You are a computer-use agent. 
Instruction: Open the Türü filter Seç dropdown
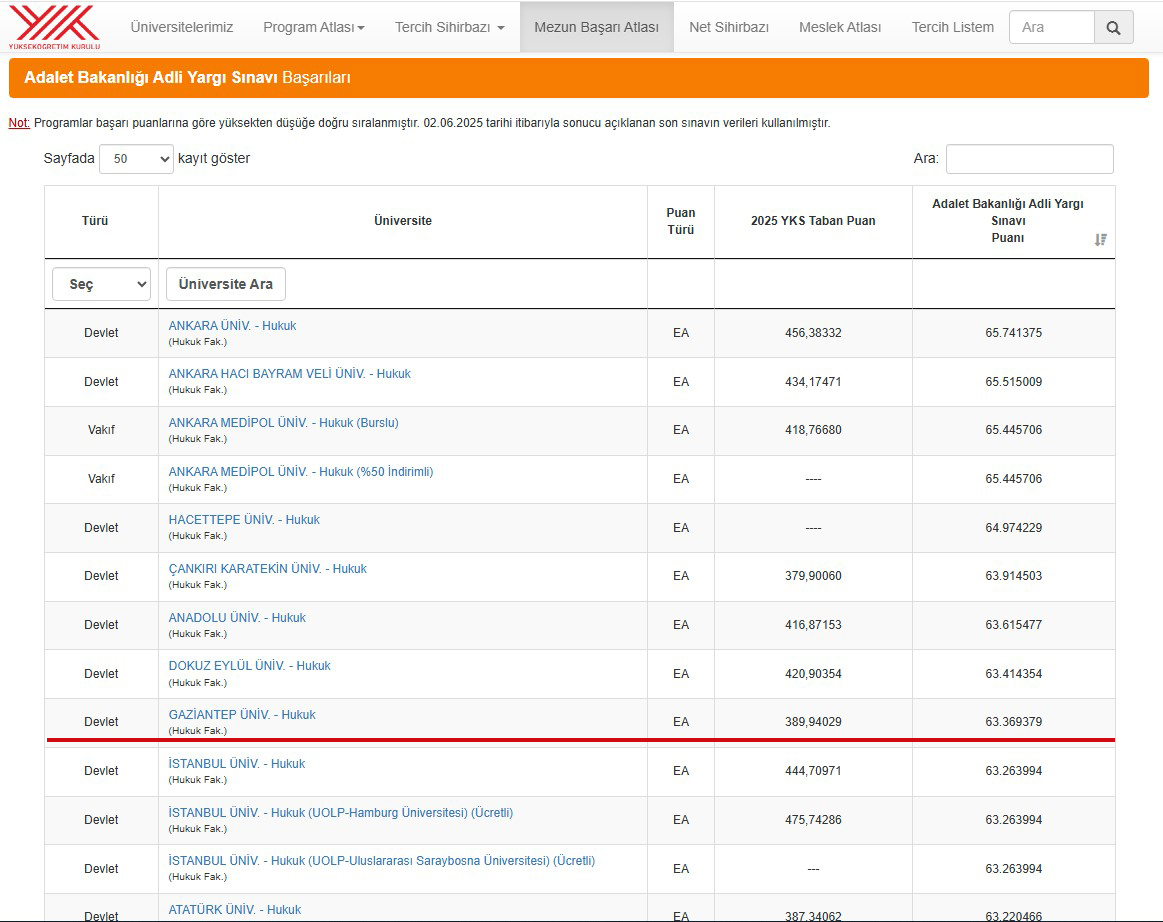click(x=101, y=284)
